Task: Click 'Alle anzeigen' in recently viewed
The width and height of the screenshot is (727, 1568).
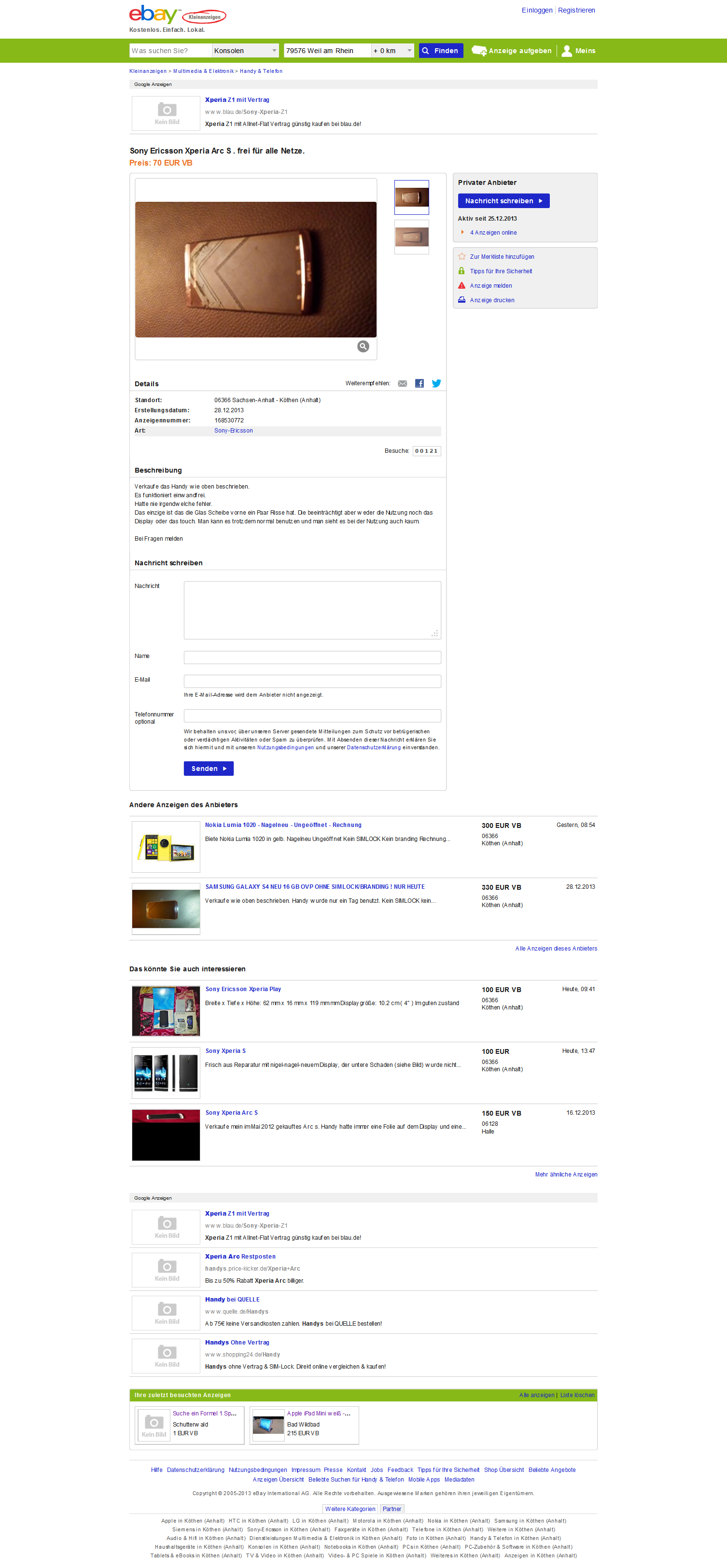Action: coord(536,1396)
